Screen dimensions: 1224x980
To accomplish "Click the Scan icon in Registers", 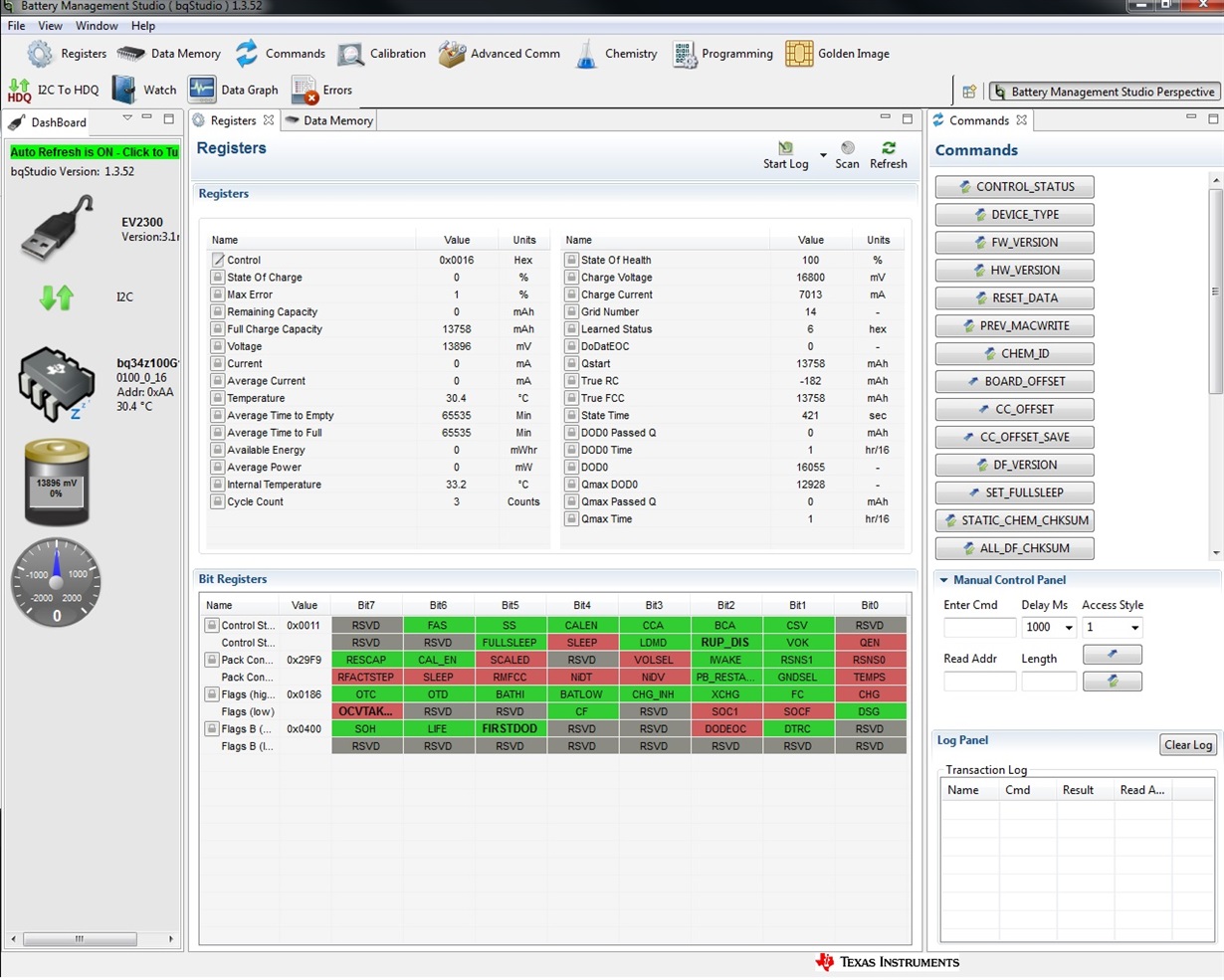I will pyautogui.click(x=847, y=148).
